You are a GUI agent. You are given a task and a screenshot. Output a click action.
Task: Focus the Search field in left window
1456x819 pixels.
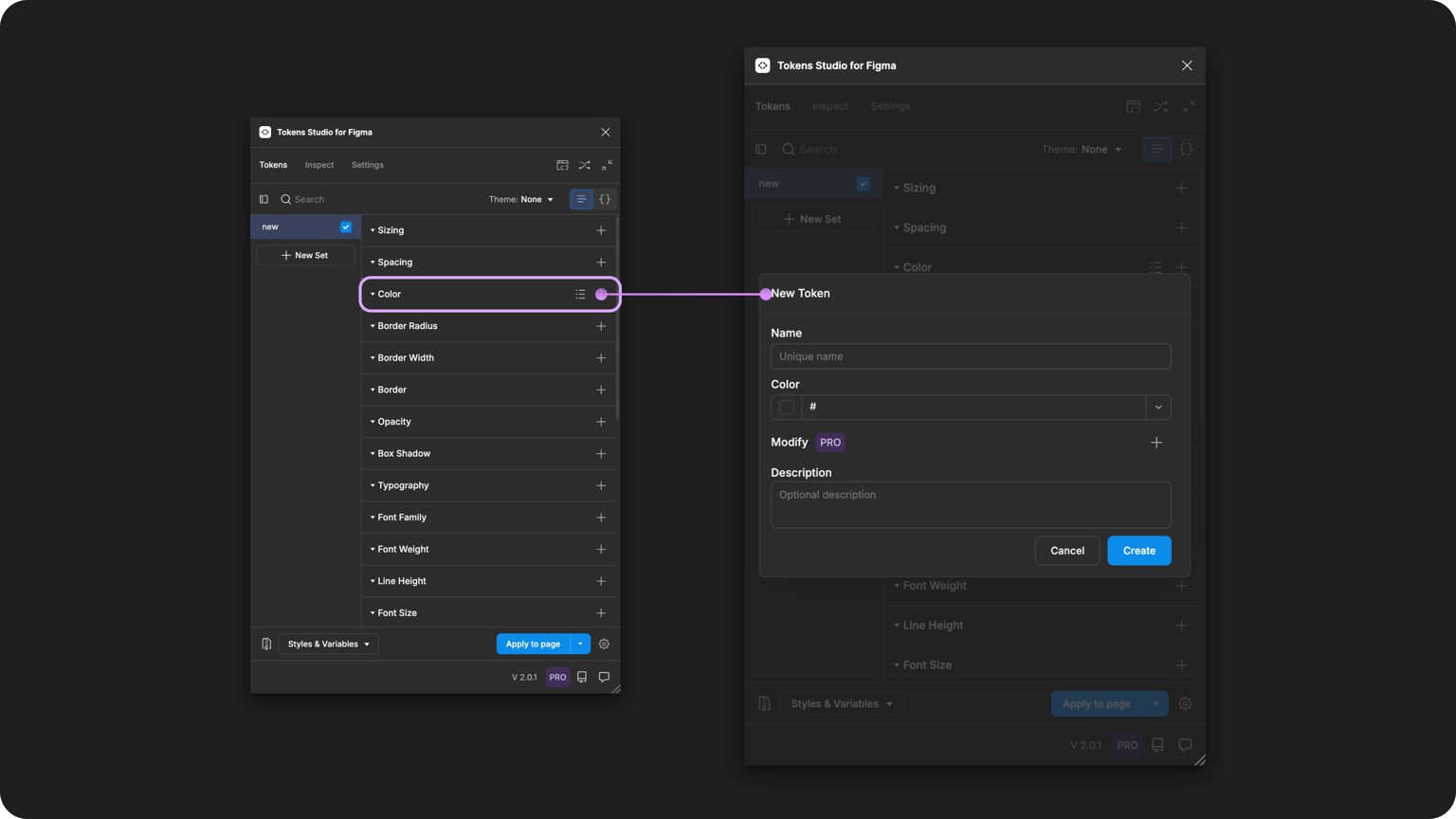pyautogui.click(x=379, y=199)
